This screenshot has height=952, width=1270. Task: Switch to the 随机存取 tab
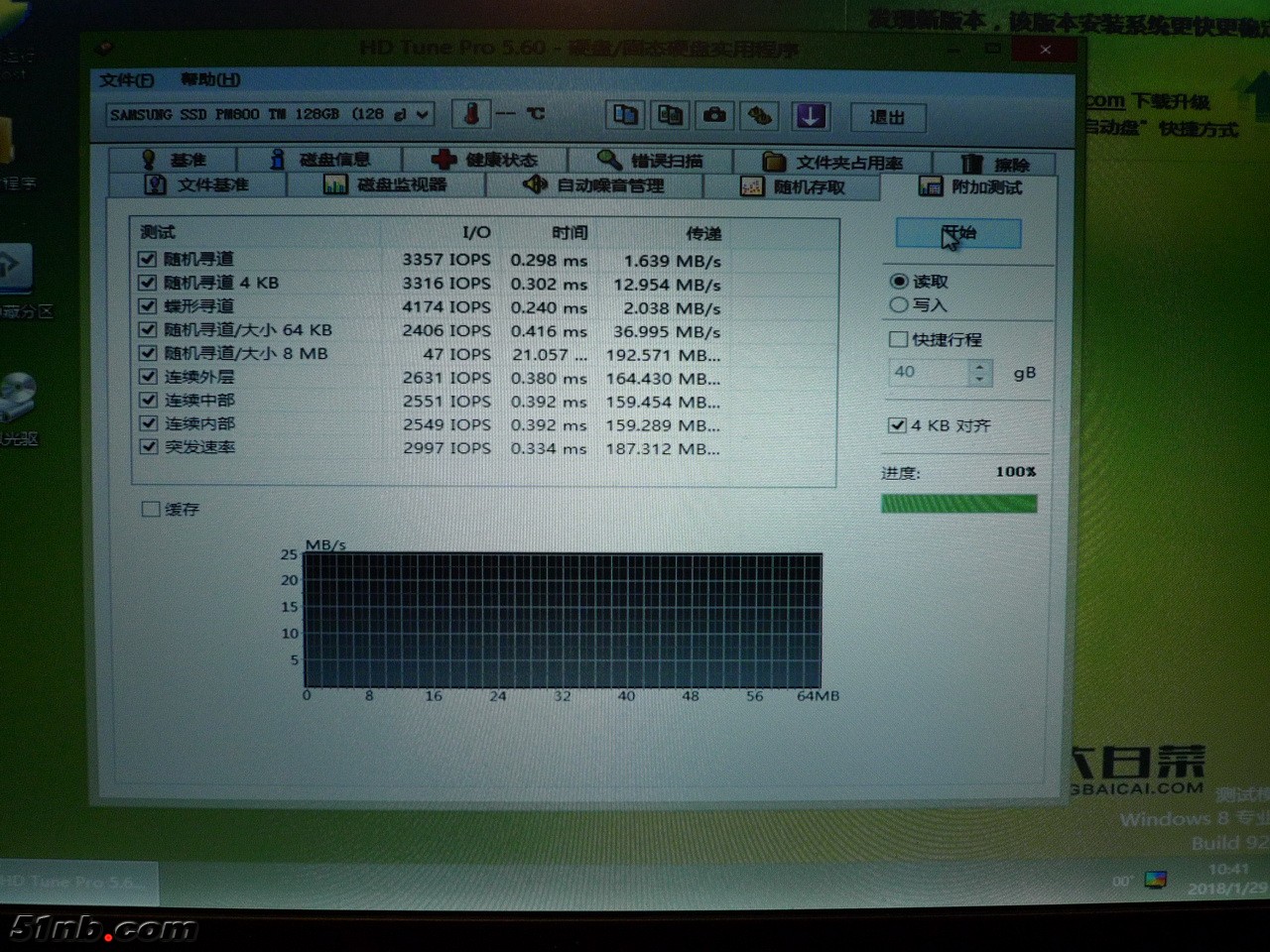792,186
